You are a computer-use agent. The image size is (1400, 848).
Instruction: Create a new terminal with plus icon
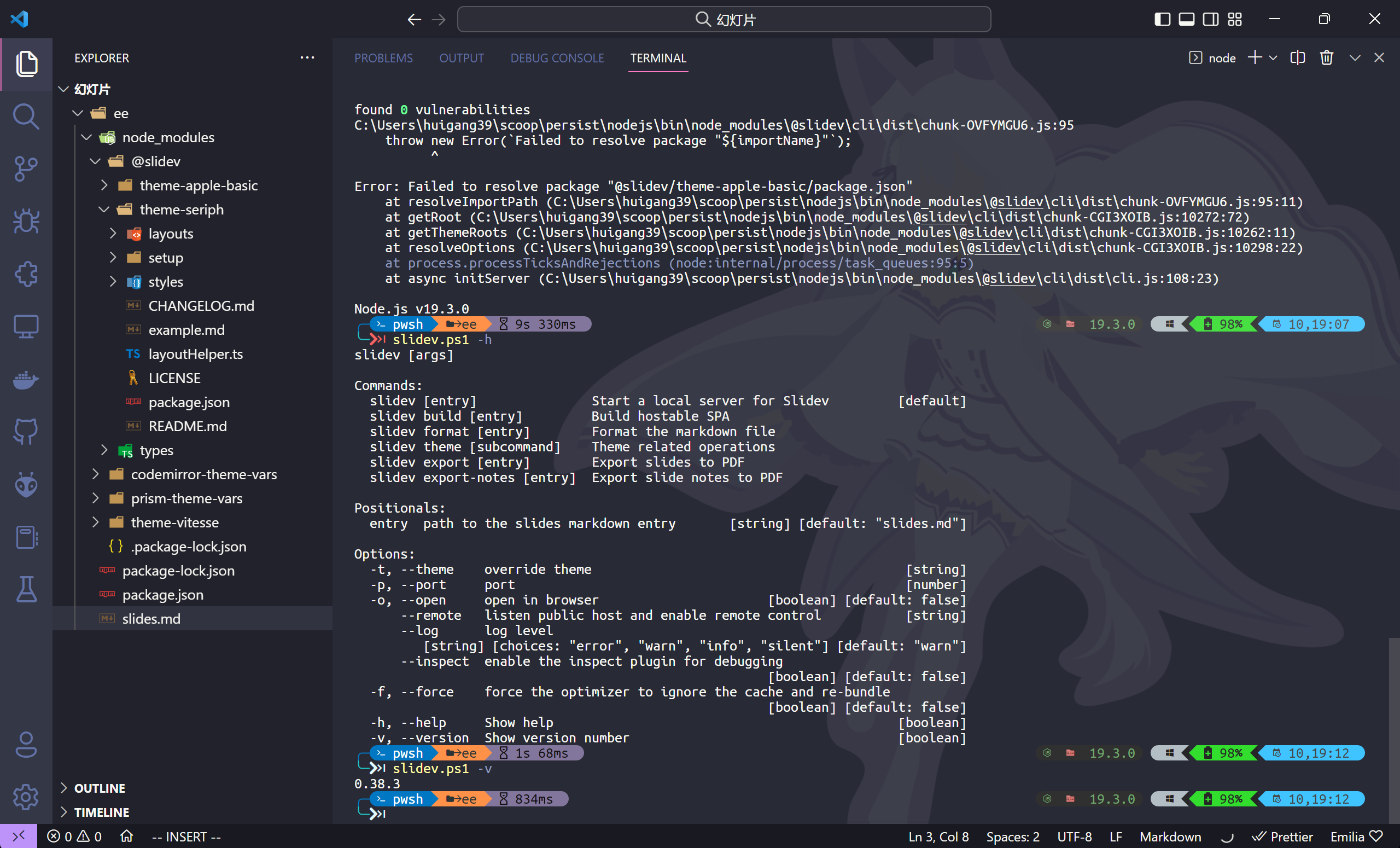[1254, 57]
